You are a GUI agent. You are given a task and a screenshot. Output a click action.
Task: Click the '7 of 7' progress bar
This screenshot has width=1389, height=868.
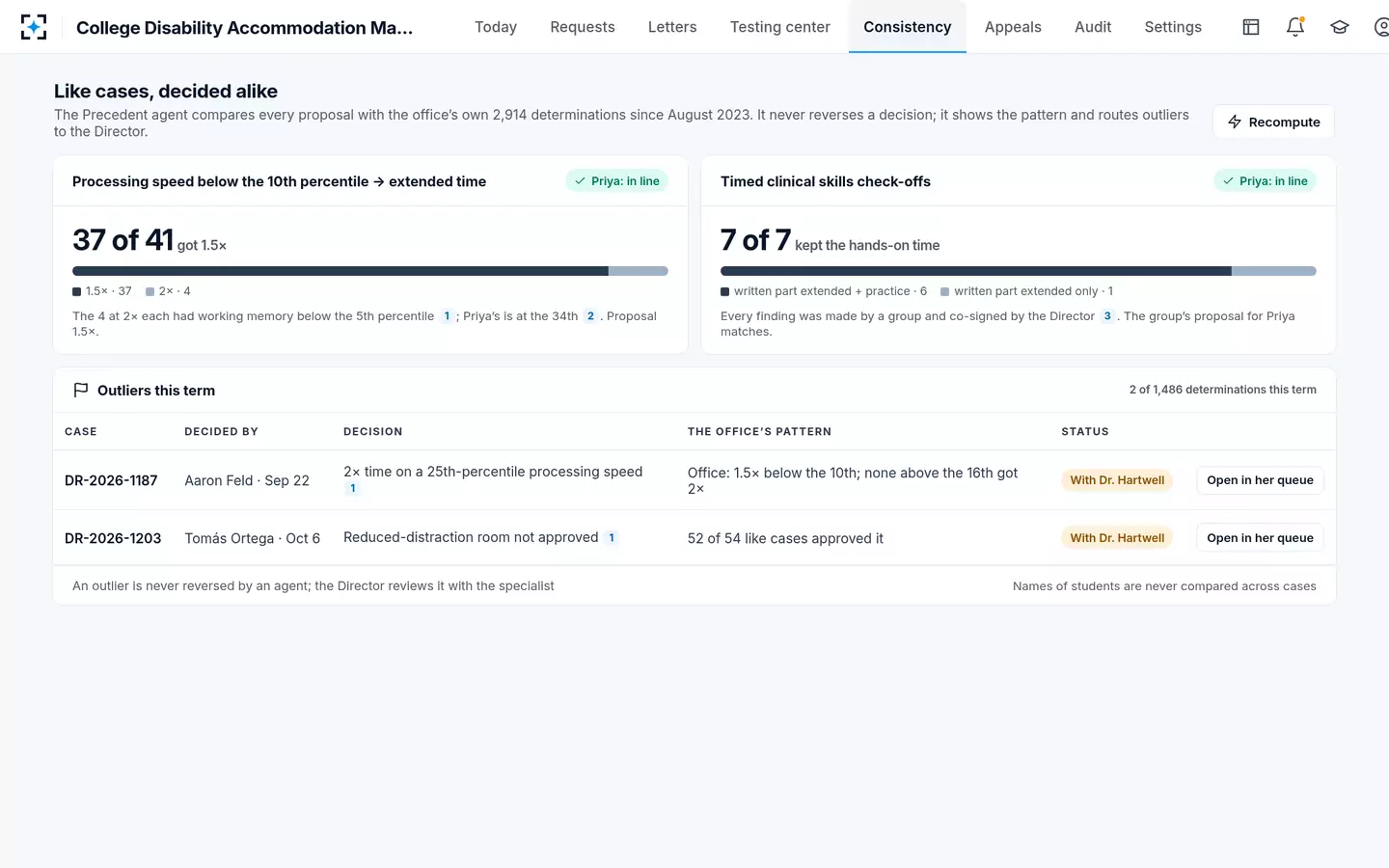[1019, 271]
